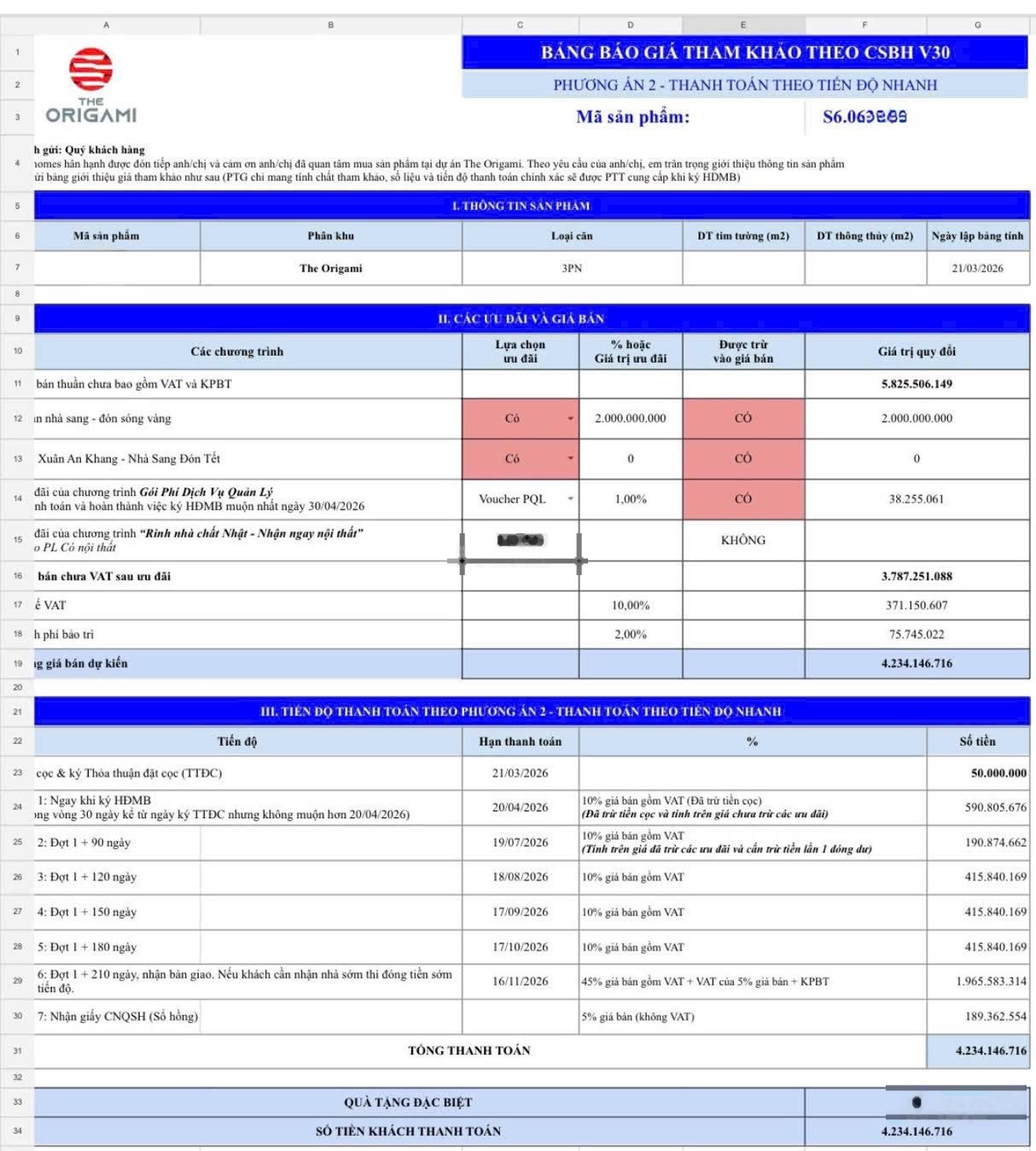This screenshot has width=1036, height=1151.
Task: Click the 'SỐ TIỀN KHÁCH THANH TOÁN' label
Action: (x=408, y=1131)
